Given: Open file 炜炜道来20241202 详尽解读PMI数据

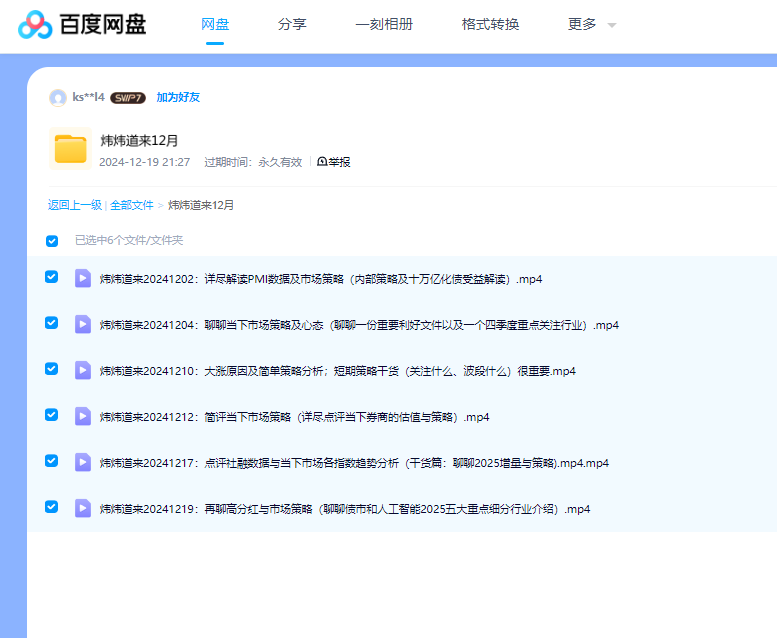Looking at the screenshot, I should point(321,279).
